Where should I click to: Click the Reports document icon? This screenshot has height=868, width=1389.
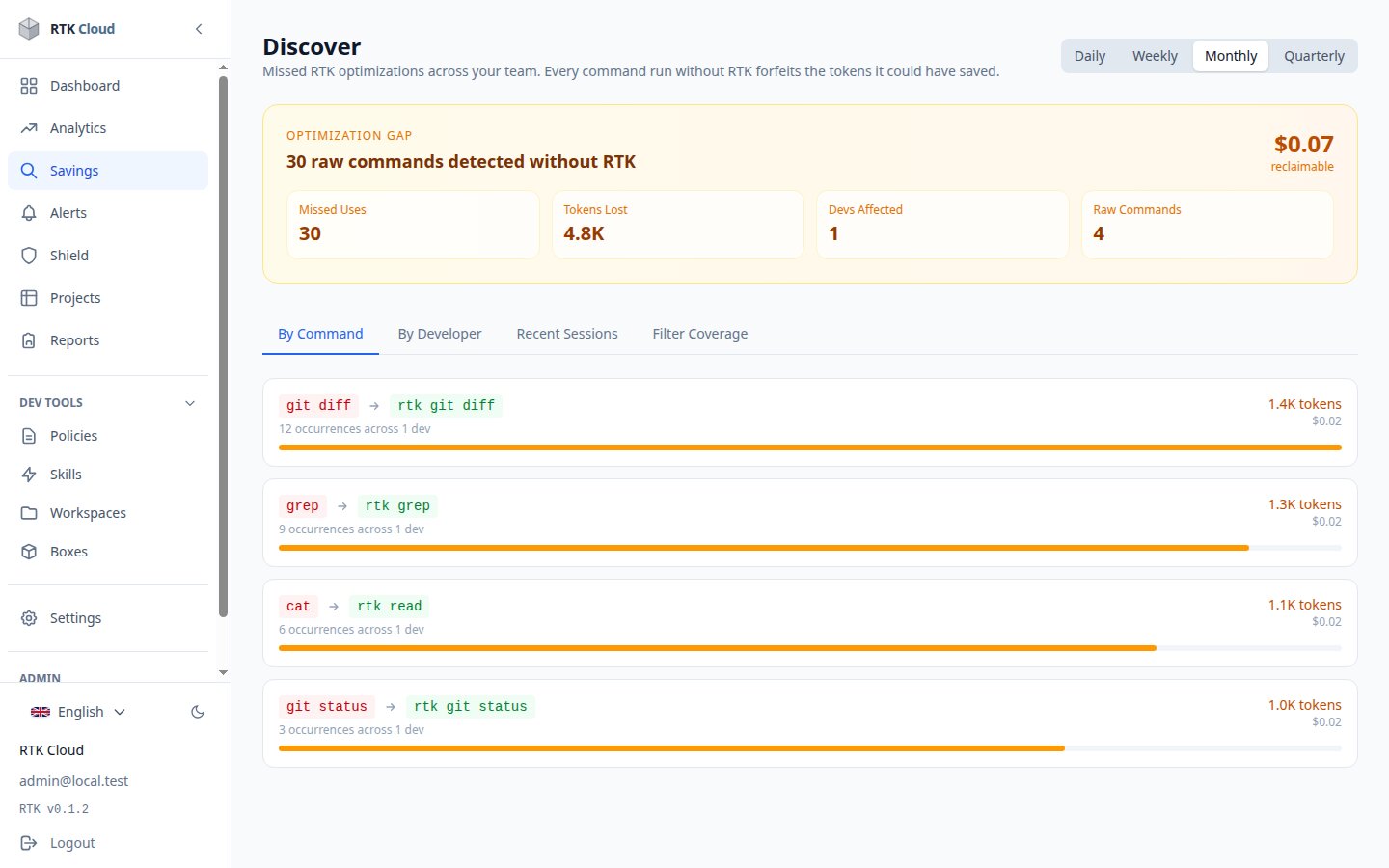[x=29, y=340]
